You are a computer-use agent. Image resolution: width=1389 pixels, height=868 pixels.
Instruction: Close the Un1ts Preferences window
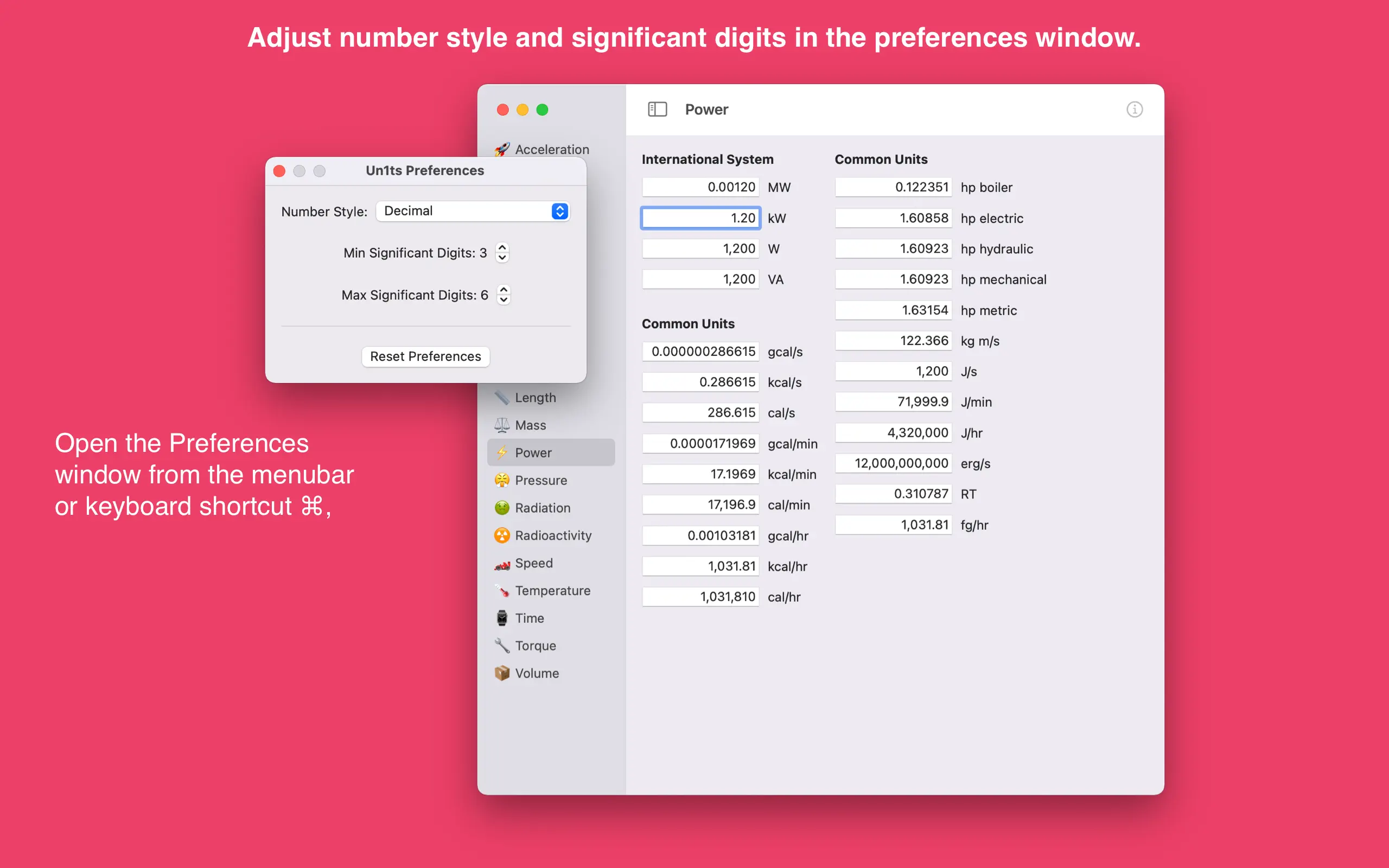279,171
